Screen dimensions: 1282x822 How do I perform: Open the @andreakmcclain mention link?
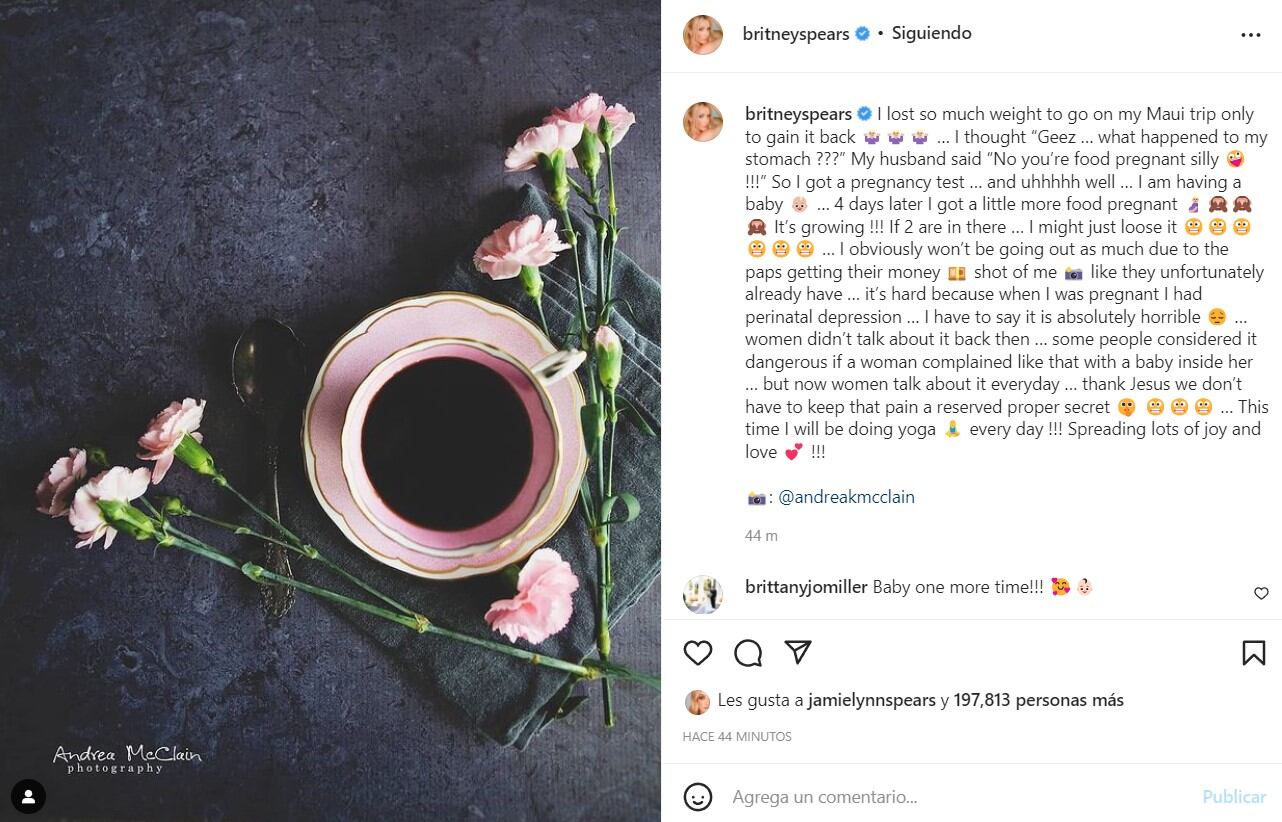tap(846, 497)
